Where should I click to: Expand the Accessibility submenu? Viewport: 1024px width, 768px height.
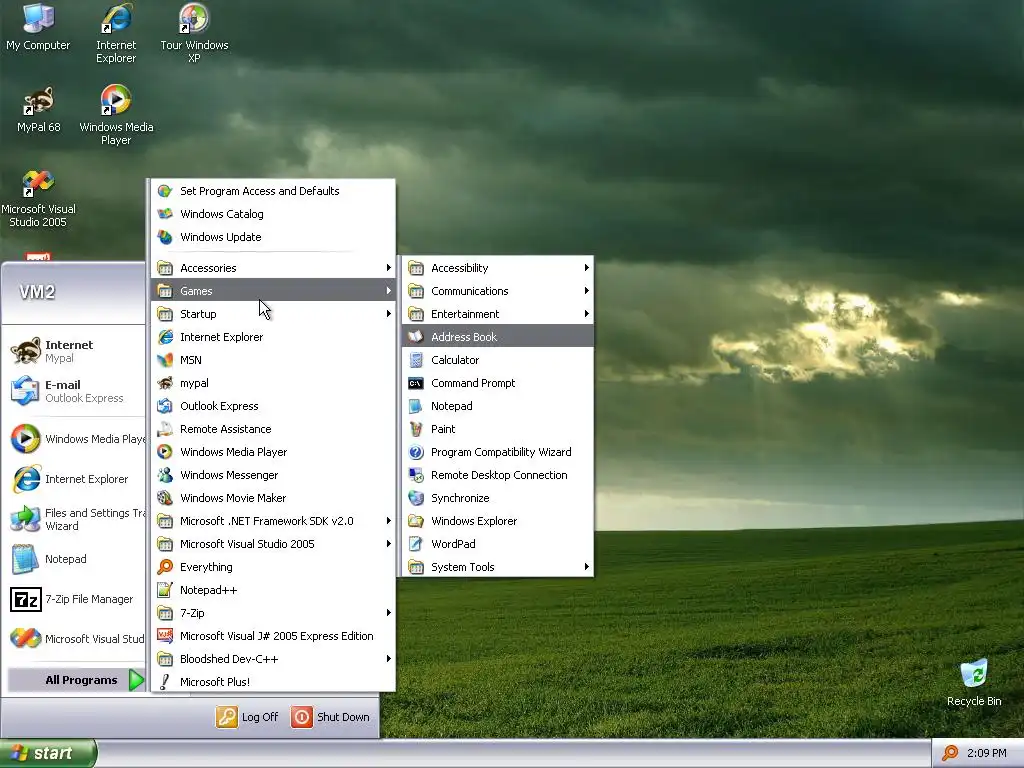[x=498, y=268]
